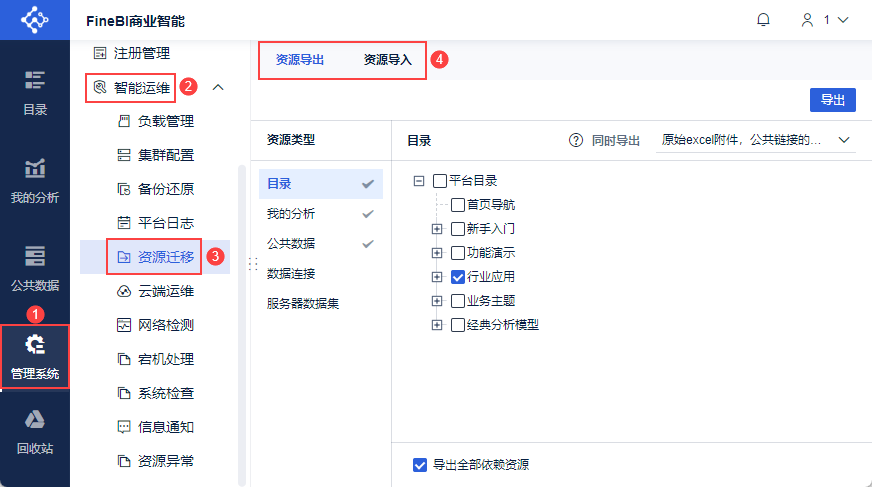Image resolution: width=872 pixels, height=487 pixels.
Task: Click the 导出 button
Action: coord(832,100)
